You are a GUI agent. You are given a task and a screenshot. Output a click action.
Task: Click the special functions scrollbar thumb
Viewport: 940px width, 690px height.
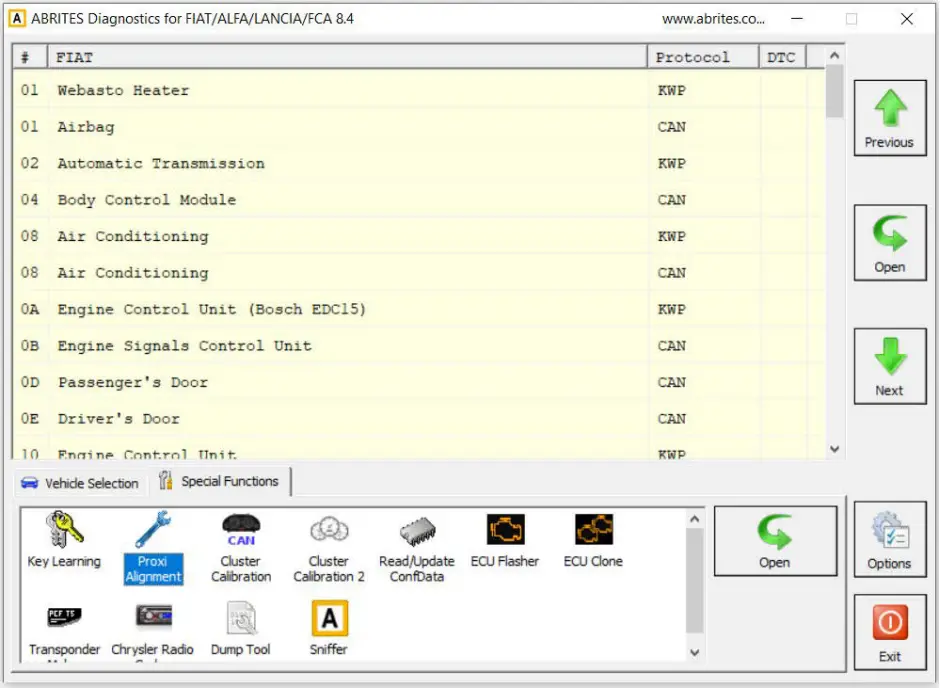point(695,581)
